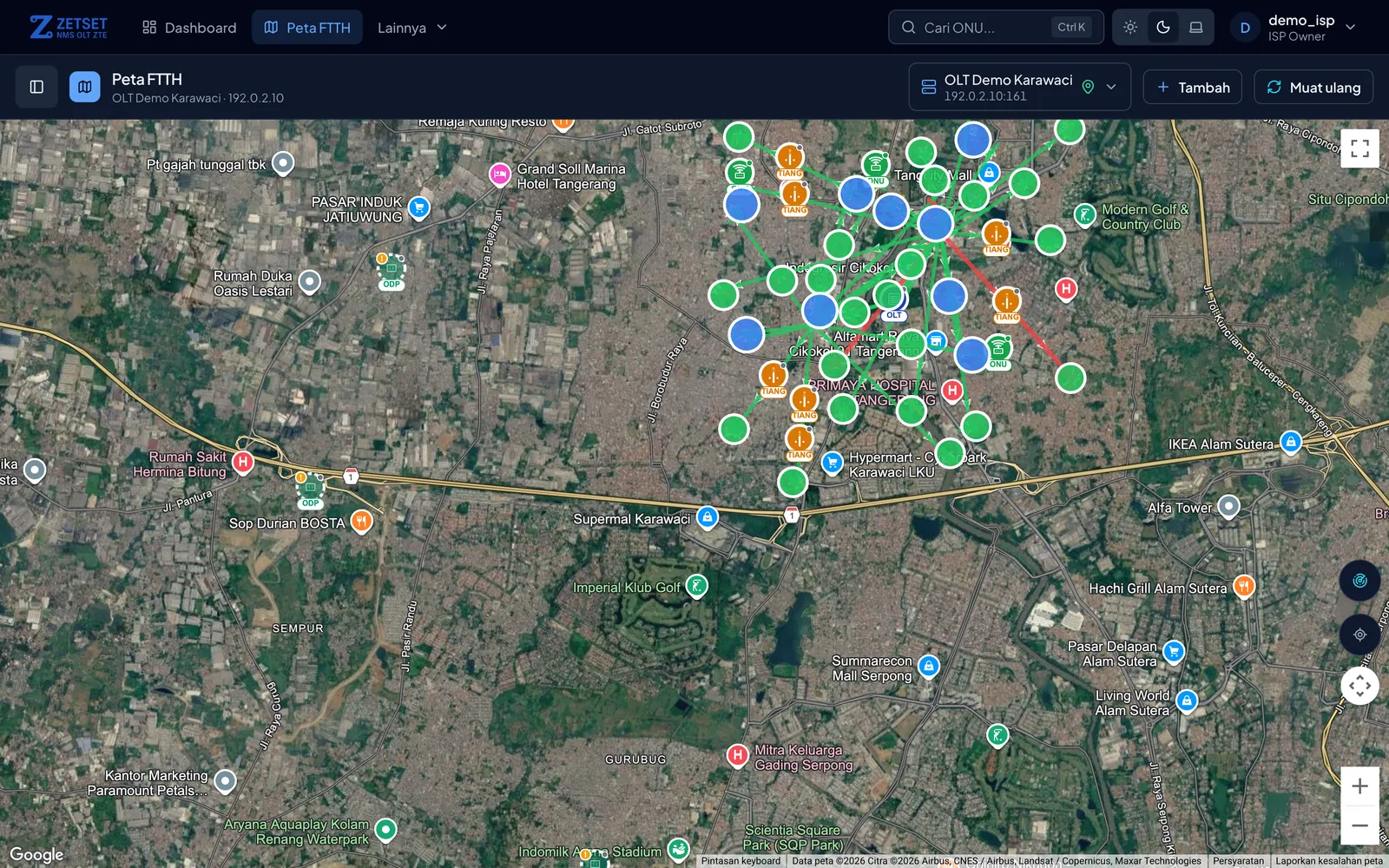Viewport: 1389px width, 868px height.
Task: Click the Pasar Delapan Alam Sutera cart pin
Action: [1174, 652]
